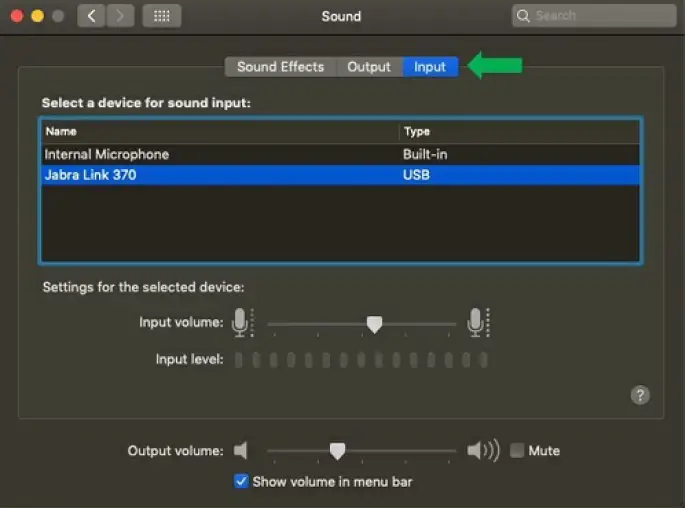Click into the Search field
Screen dimensions: 685x508
[594, 16]
